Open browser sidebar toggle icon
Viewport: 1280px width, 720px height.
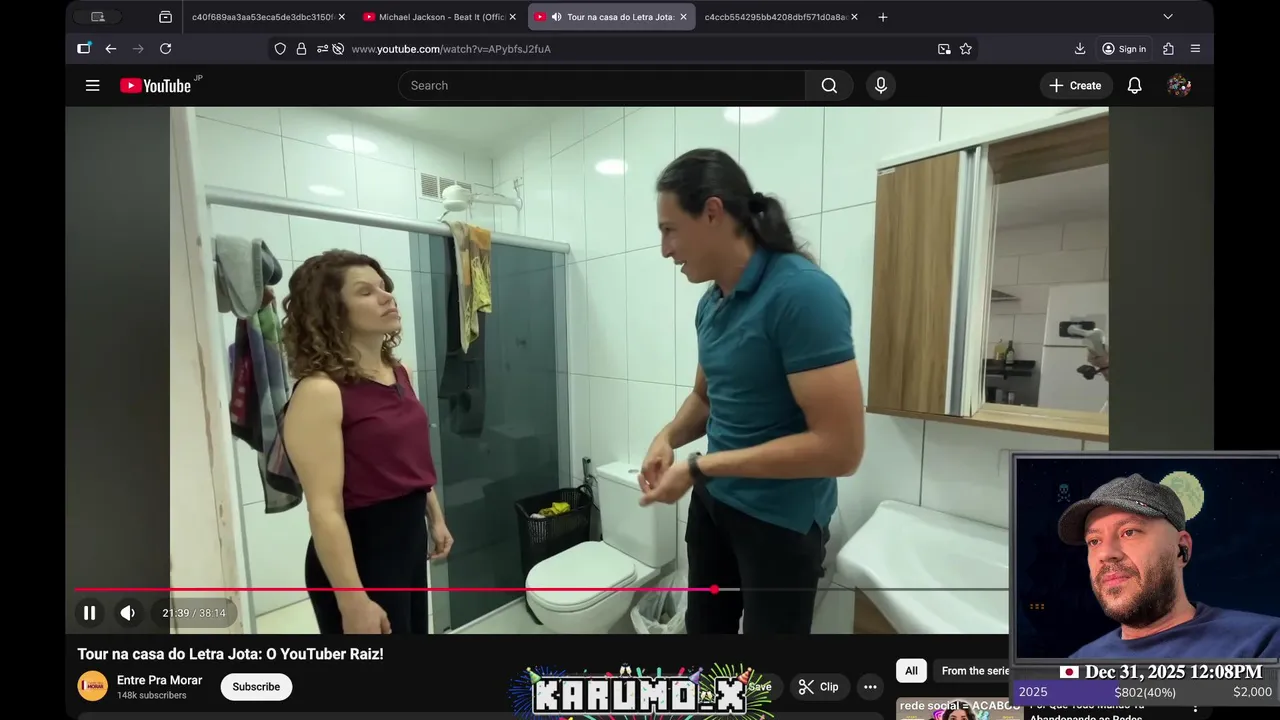pyautogui.click(x=84, y=49)
